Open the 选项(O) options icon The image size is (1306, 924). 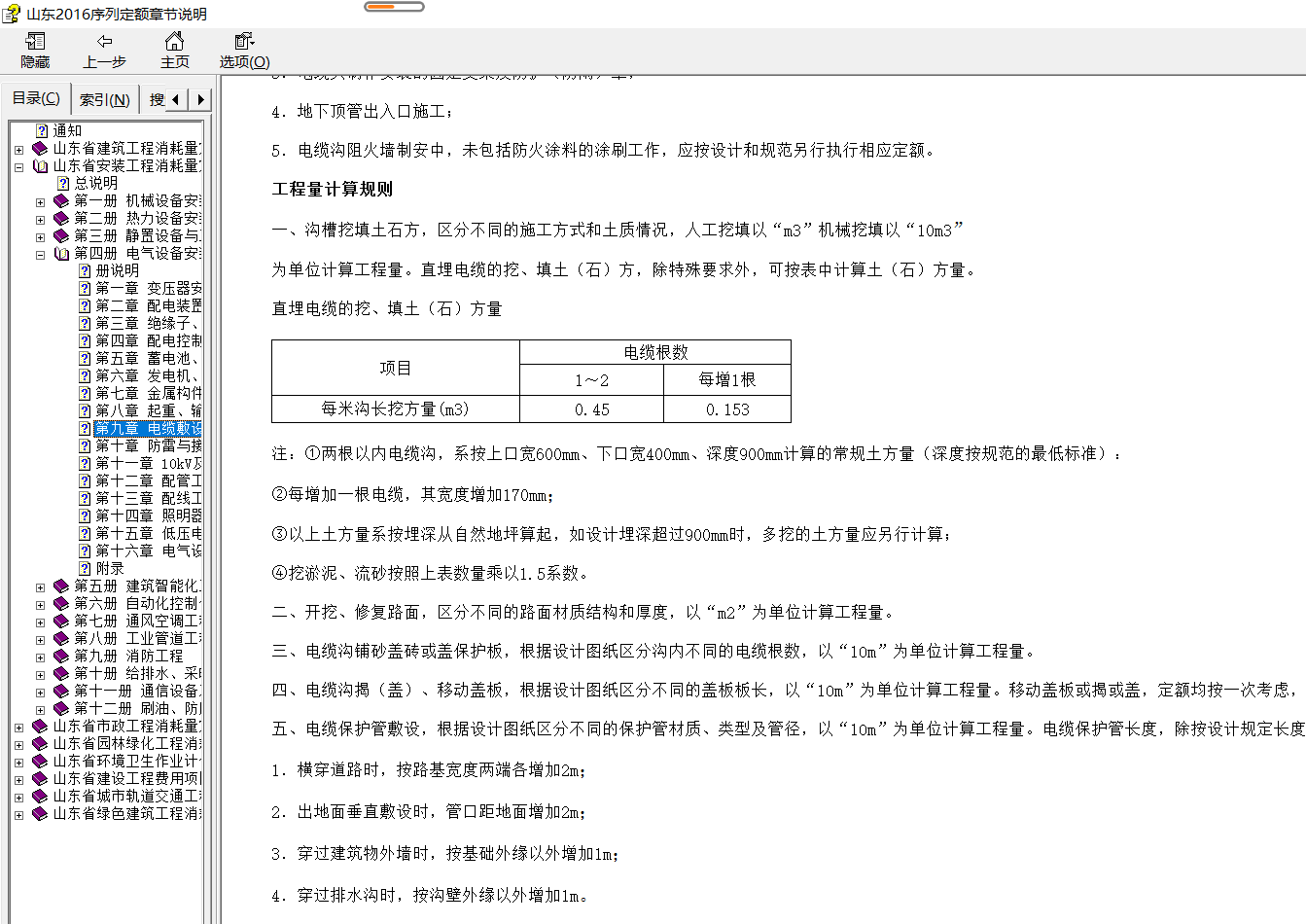click(x=244, y=41)
